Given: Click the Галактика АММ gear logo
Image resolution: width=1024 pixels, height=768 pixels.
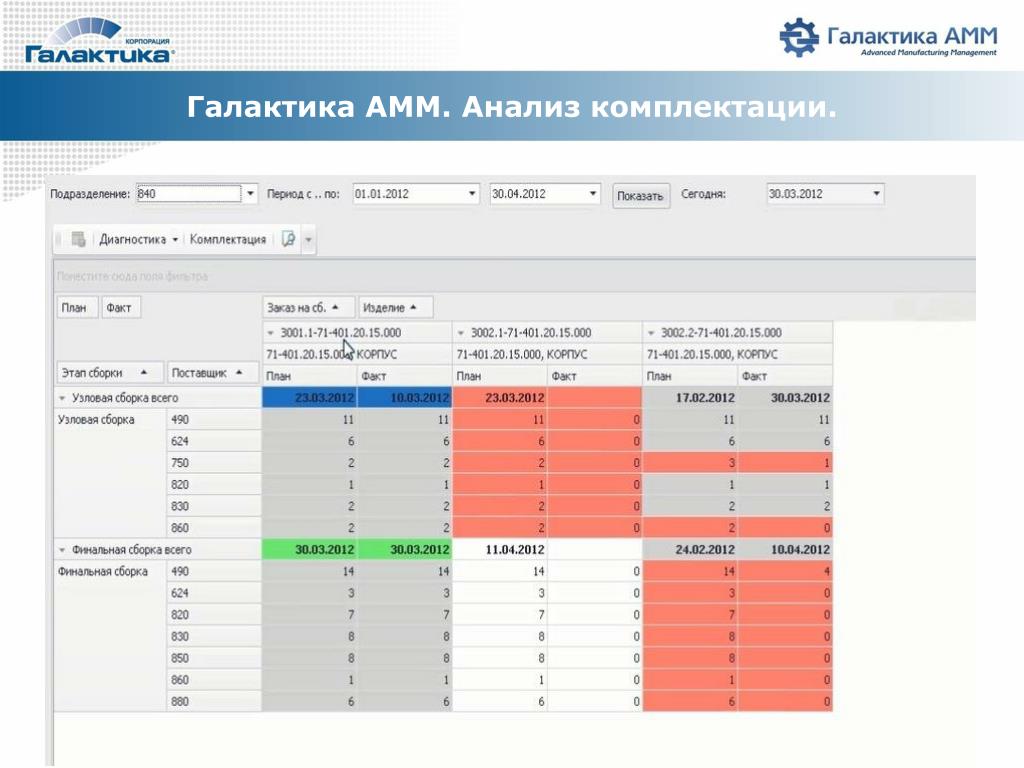Looking at the screenshot, I should [x=799, y=37].
